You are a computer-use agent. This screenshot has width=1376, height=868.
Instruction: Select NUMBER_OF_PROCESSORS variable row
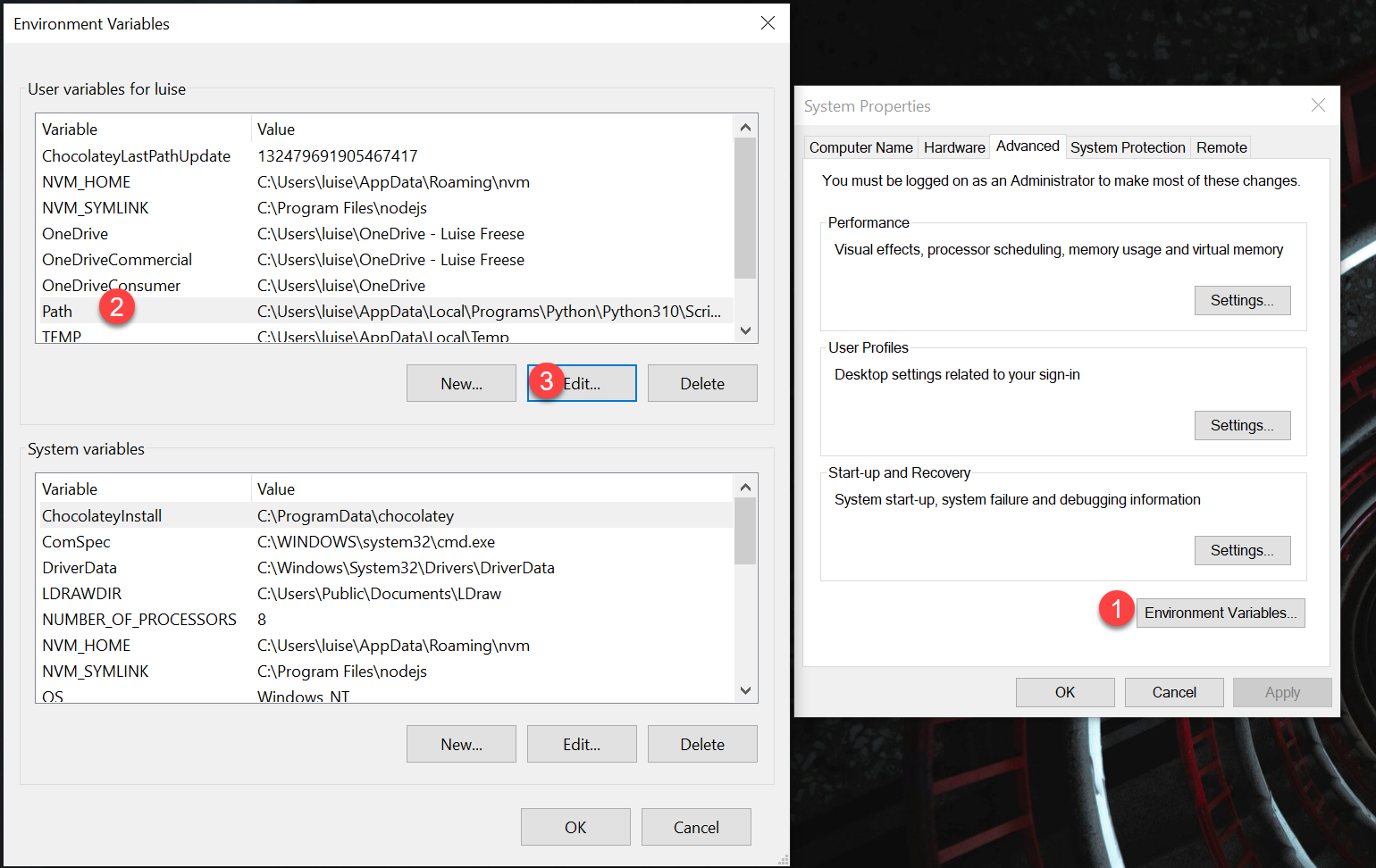[385, 619]
